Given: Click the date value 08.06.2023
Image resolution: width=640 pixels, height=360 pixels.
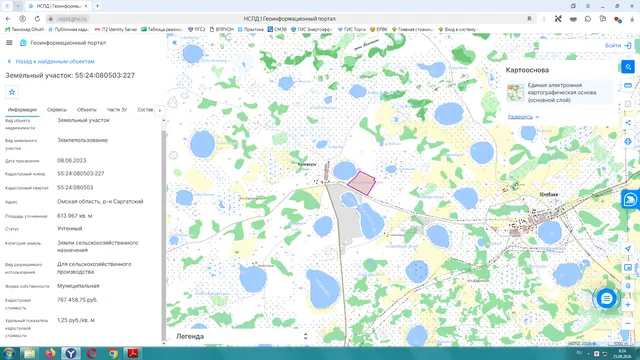Looking at the screenshot, I should (x=72, y=160).
